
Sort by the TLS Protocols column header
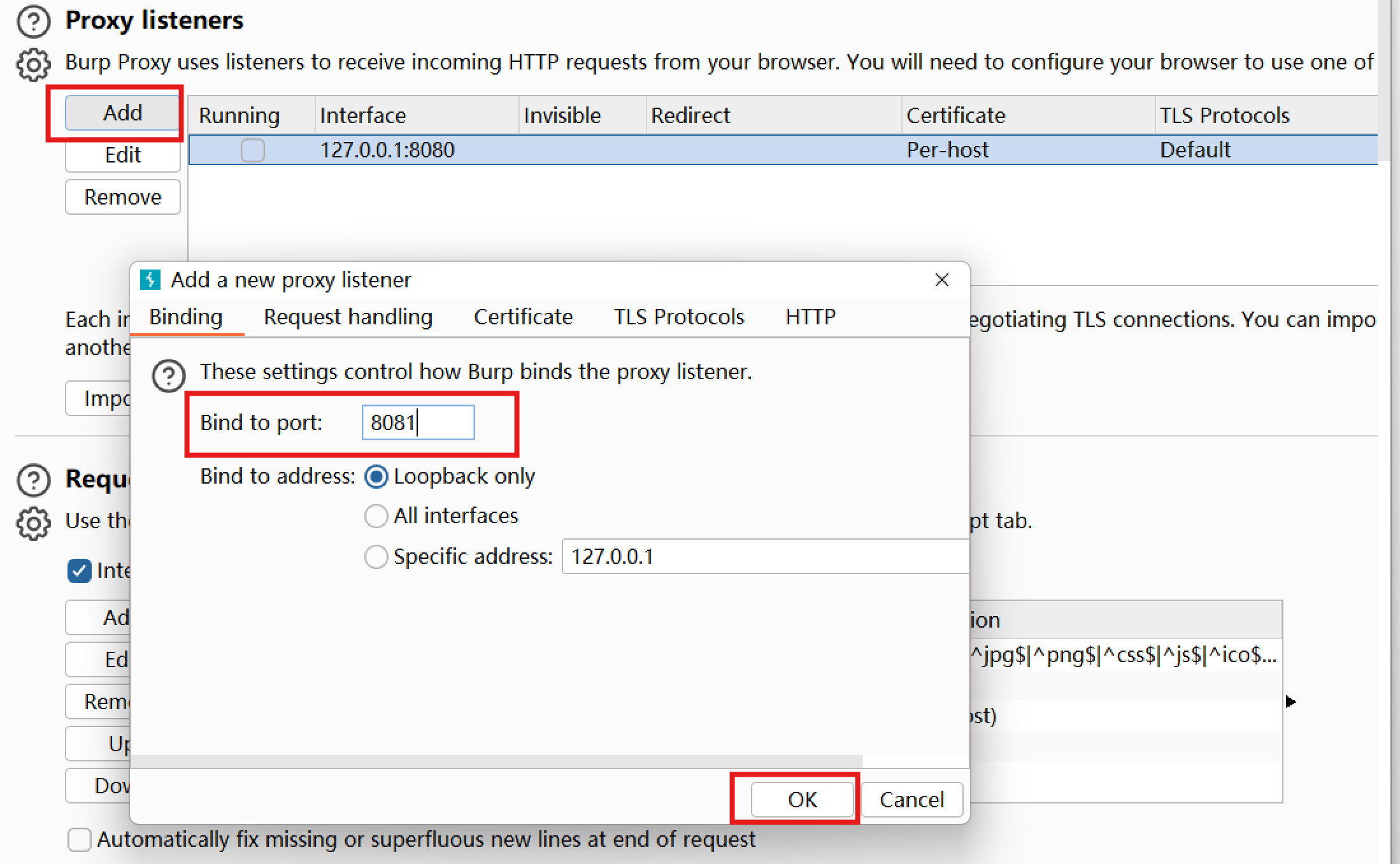coord(1266,115)
